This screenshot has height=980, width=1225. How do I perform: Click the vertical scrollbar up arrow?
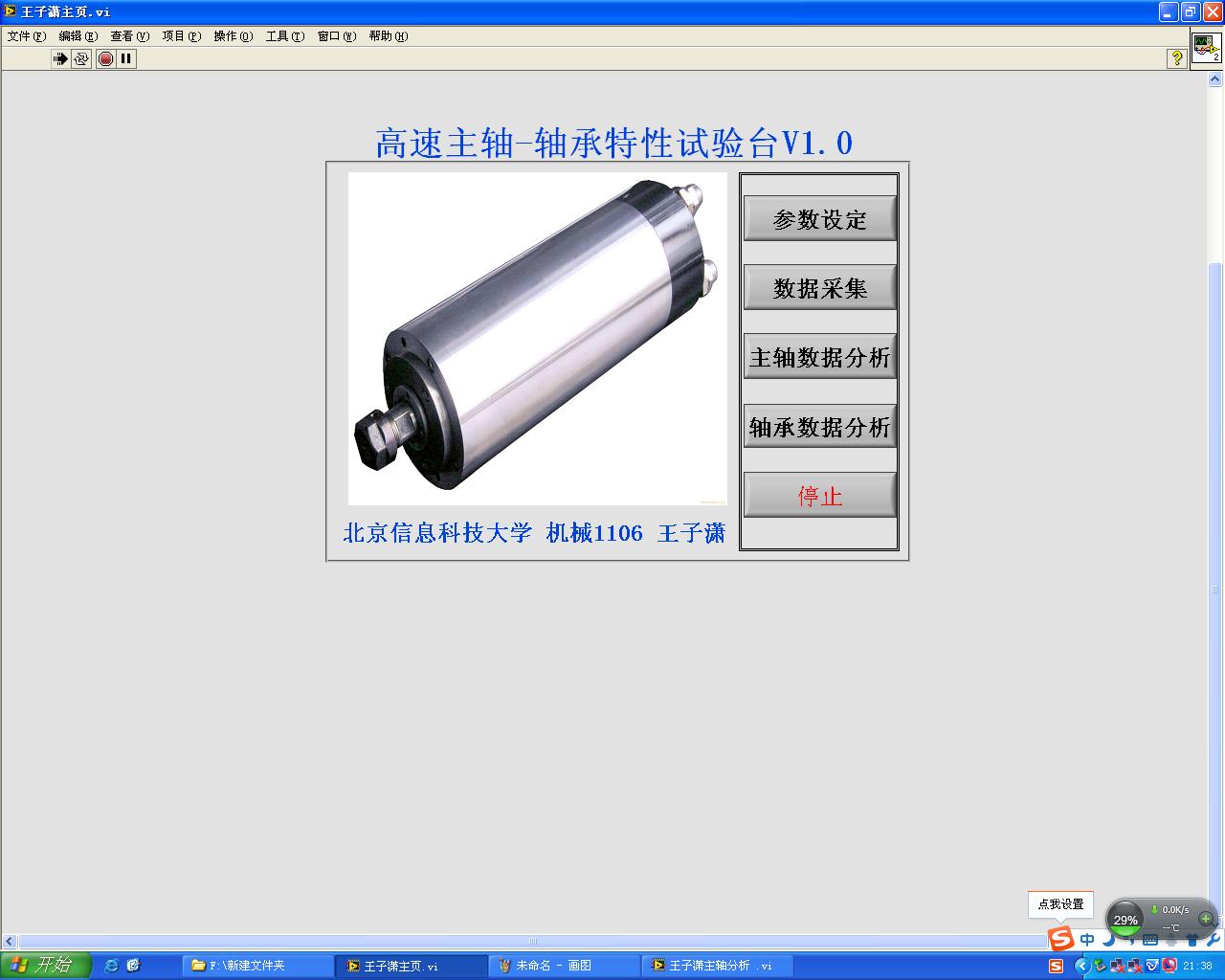(x=1216, y=80)
